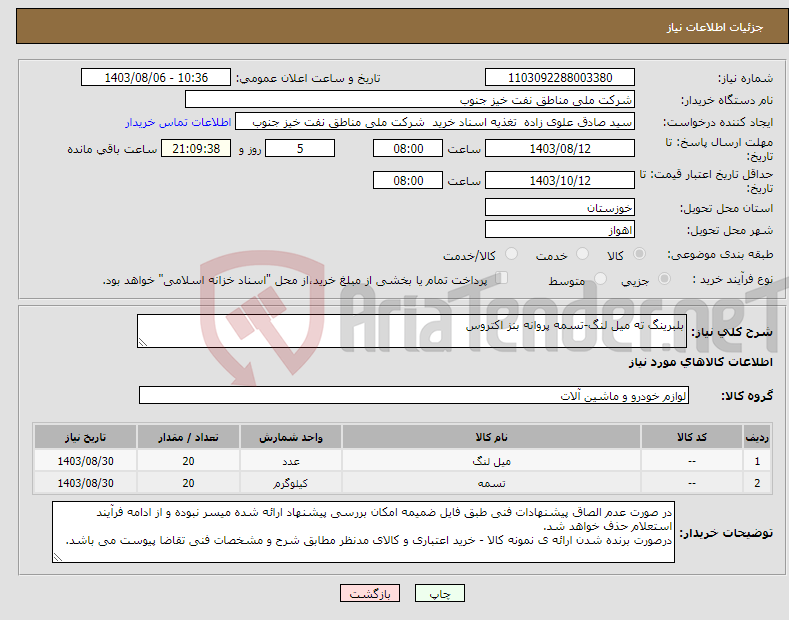The height and width of the screenshot is (620, 789).
Task: Click date 1403/08/30 in تسمه row
Action: [86, 483]
